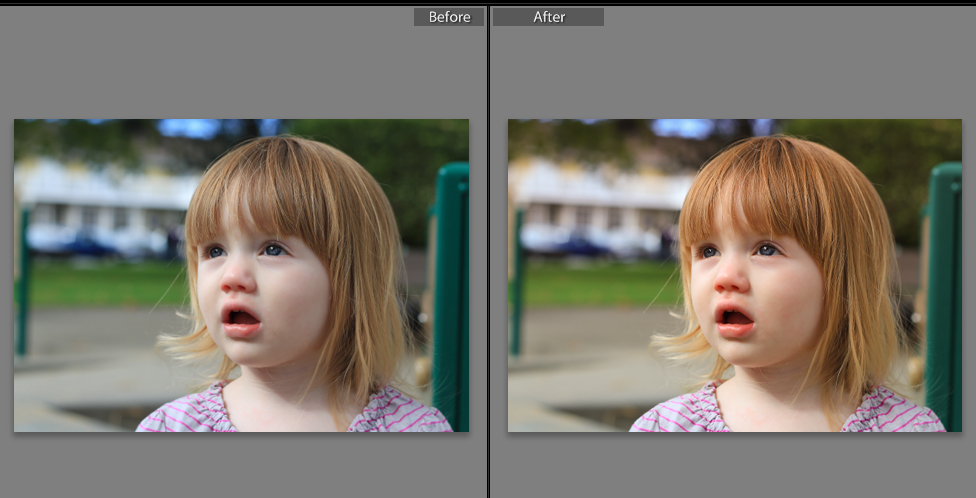Click the girl's mouth in After photo
Viewport: 976px width, 498px height.
click(735, 320)
